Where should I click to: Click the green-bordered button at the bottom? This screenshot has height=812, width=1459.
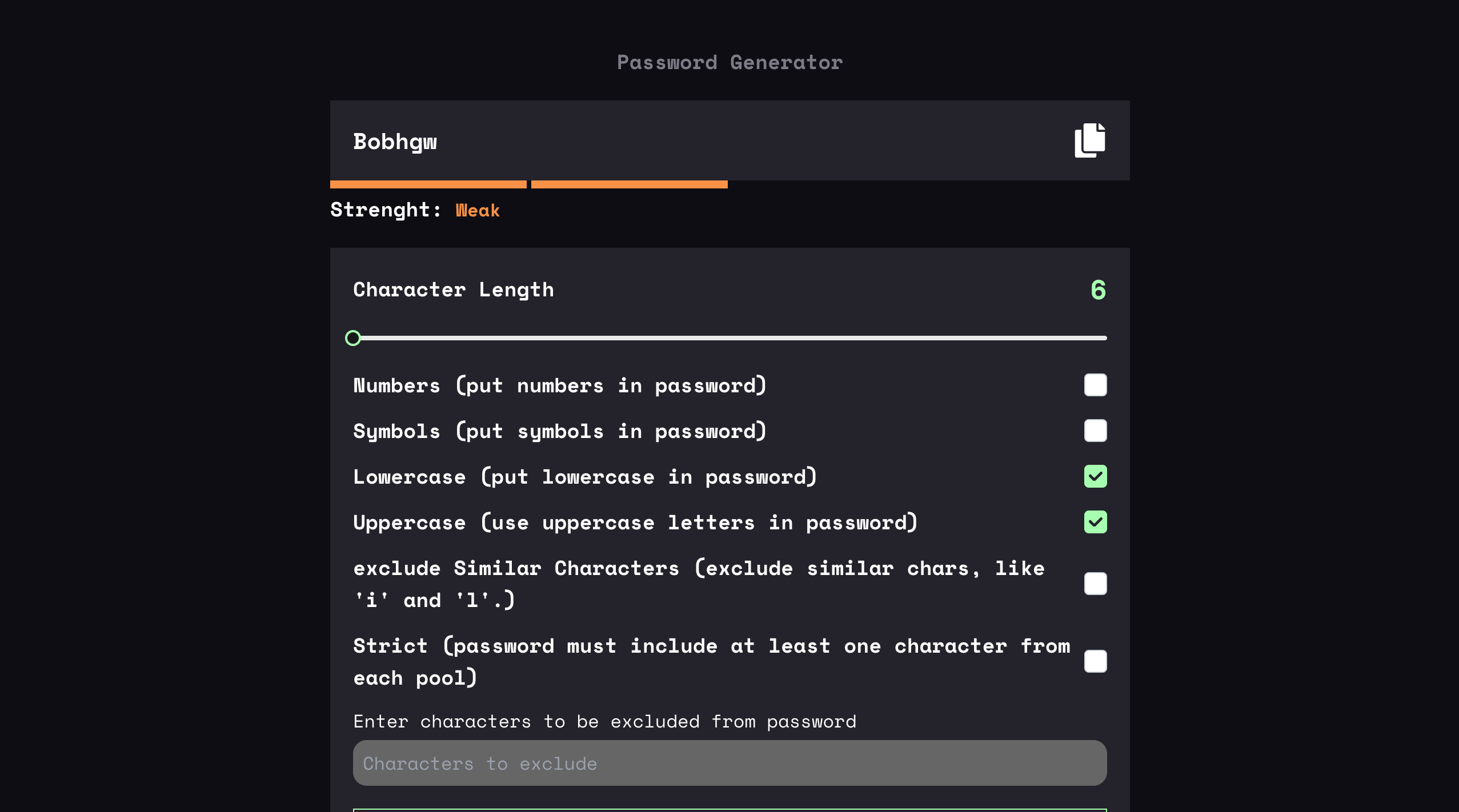click(729, 810)
